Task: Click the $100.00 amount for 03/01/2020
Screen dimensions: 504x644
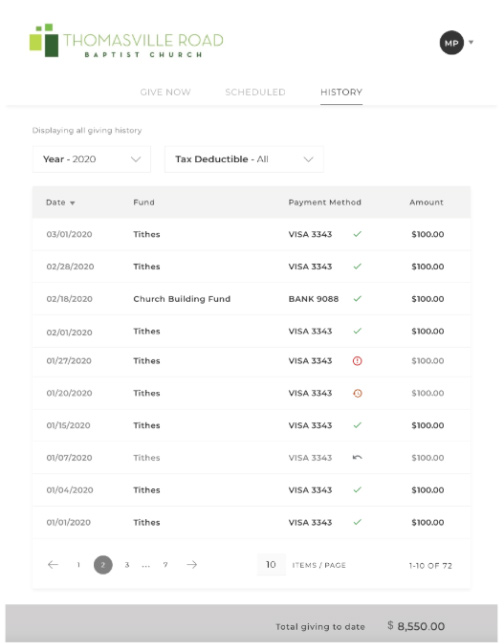Action: pos(428,234)
